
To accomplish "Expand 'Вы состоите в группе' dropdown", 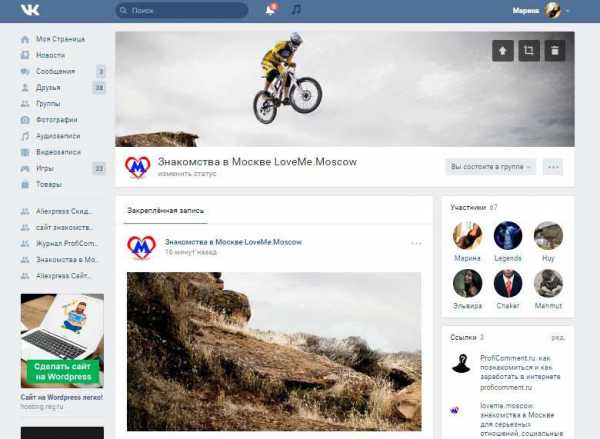I will [x=491, y=167].
